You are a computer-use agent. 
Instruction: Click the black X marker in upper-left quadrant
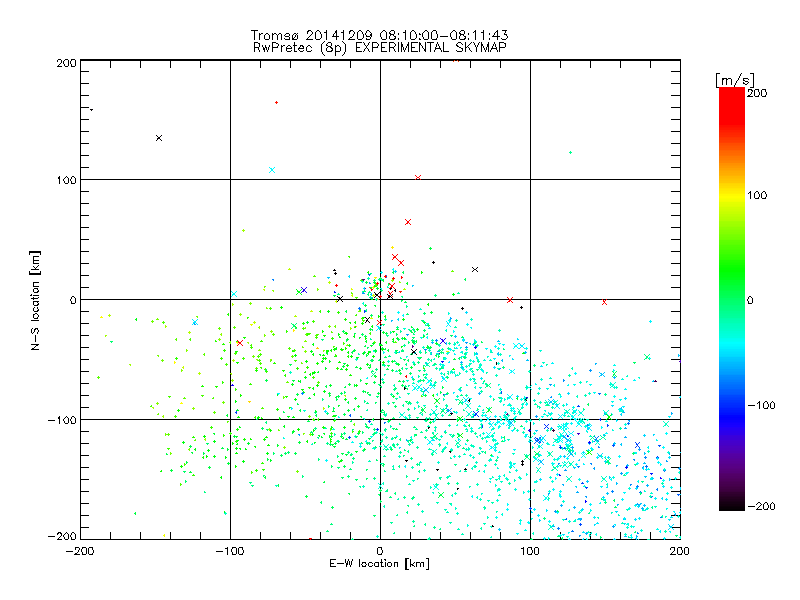click(x=159, y=138)
